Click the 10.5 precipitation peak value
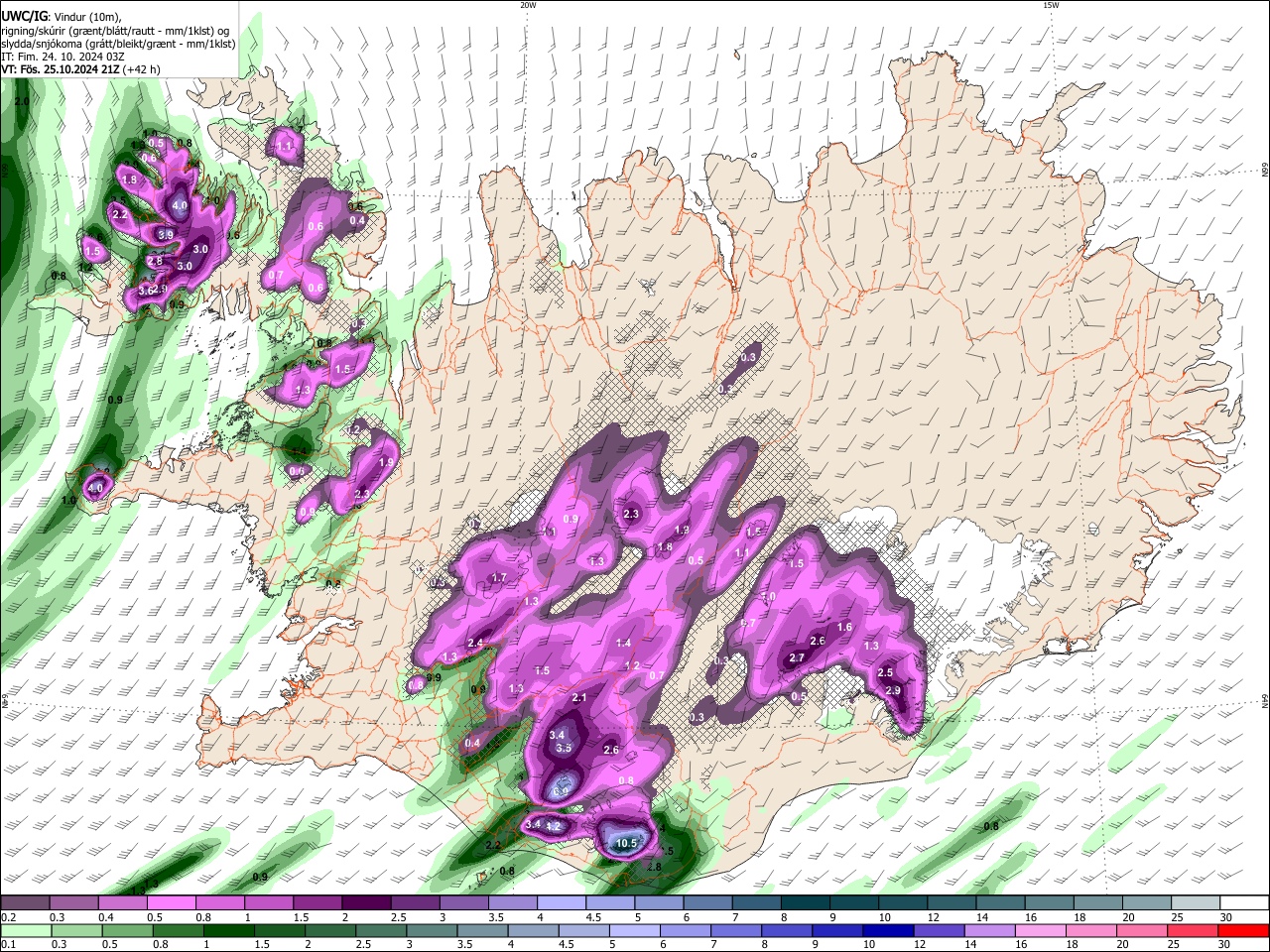 (626, 843)
